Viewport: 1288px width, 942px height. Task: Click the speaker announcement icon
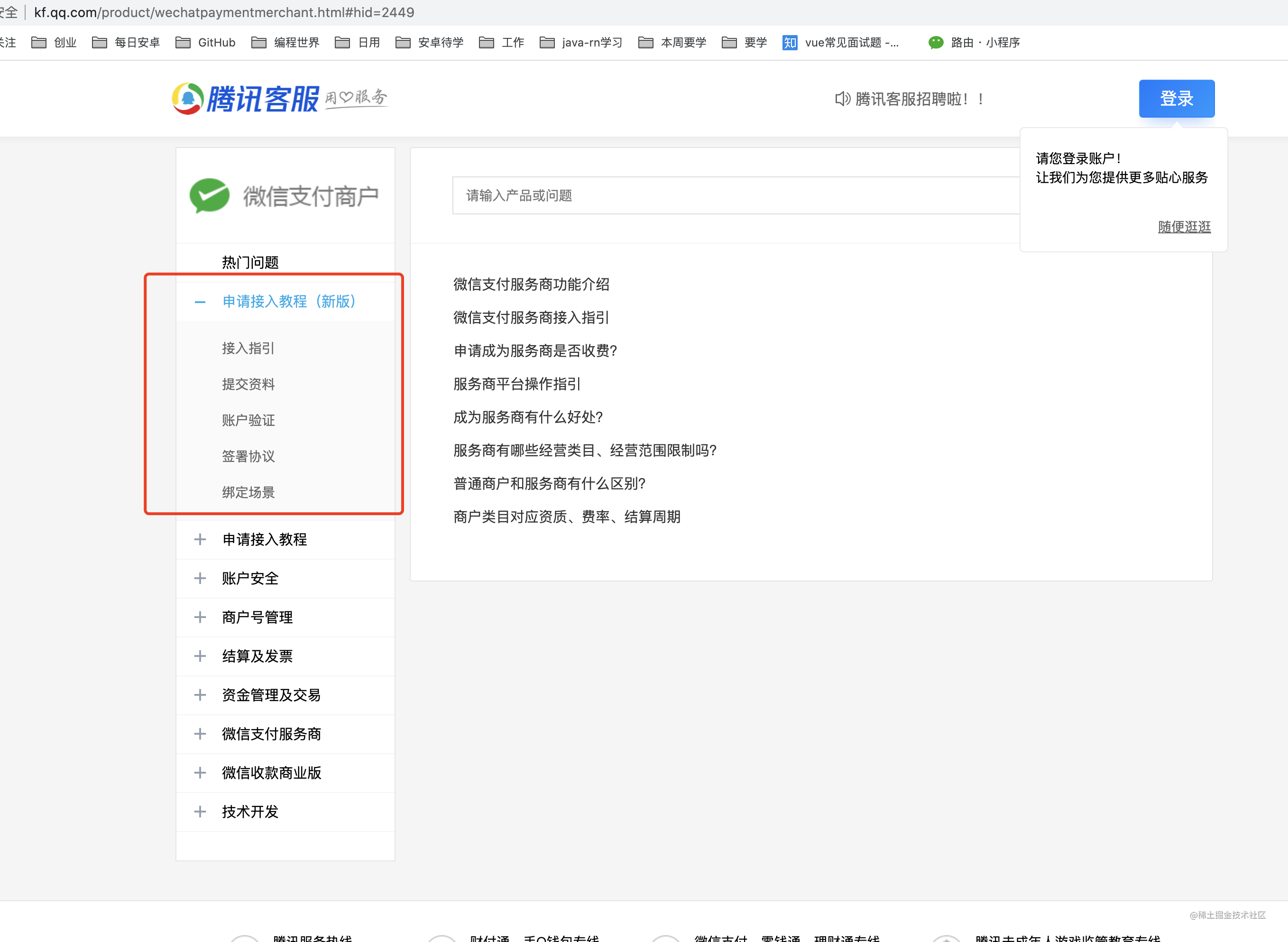click(x=842, y=99)
